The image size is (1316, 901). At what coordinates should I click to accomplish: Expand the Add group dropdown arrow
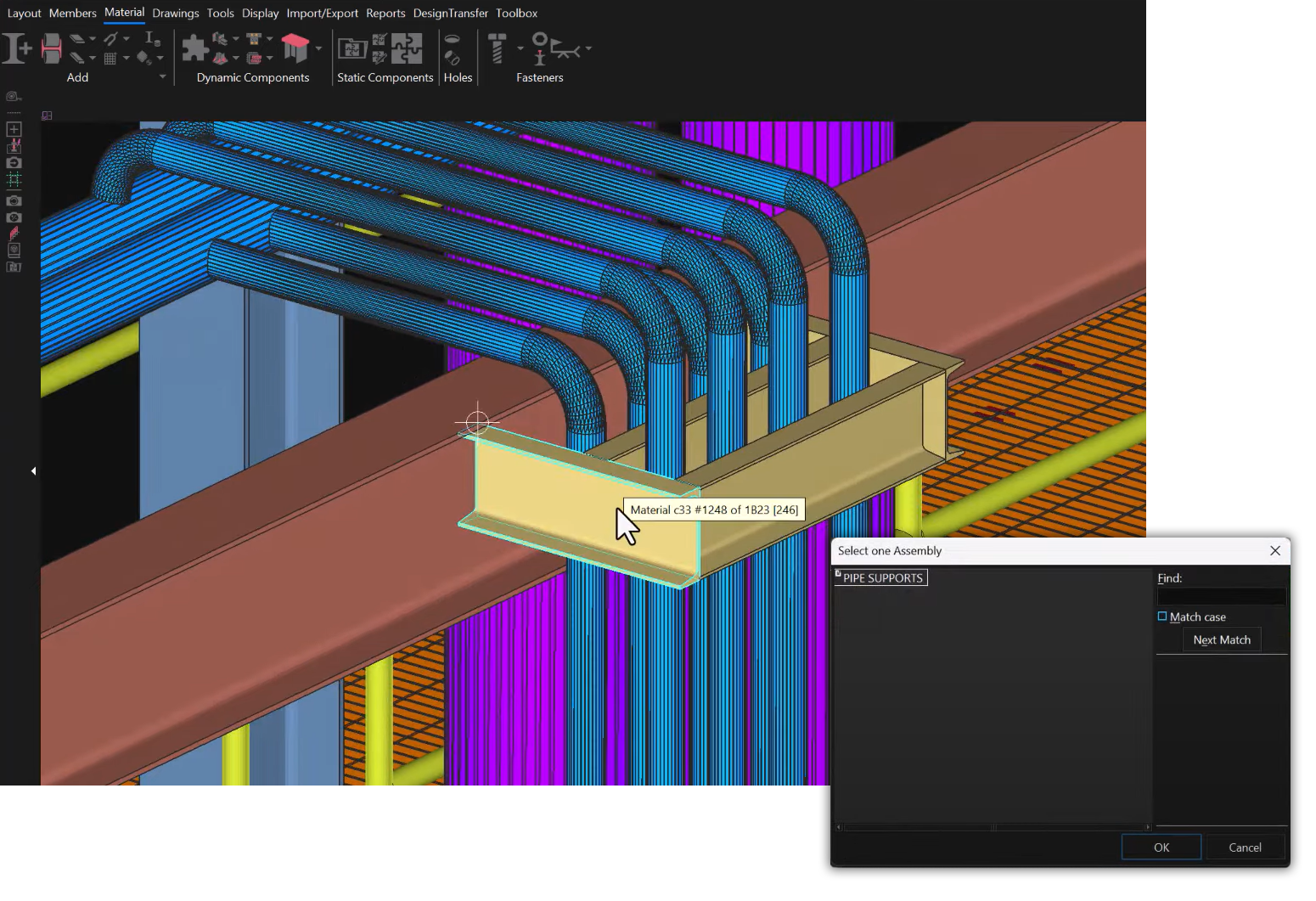click(162, 76)
